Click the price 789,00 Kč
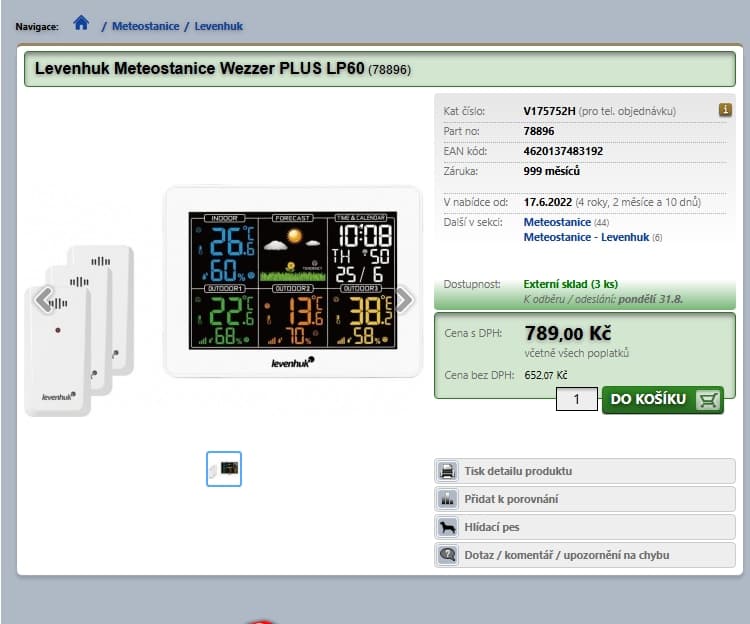 568,333
